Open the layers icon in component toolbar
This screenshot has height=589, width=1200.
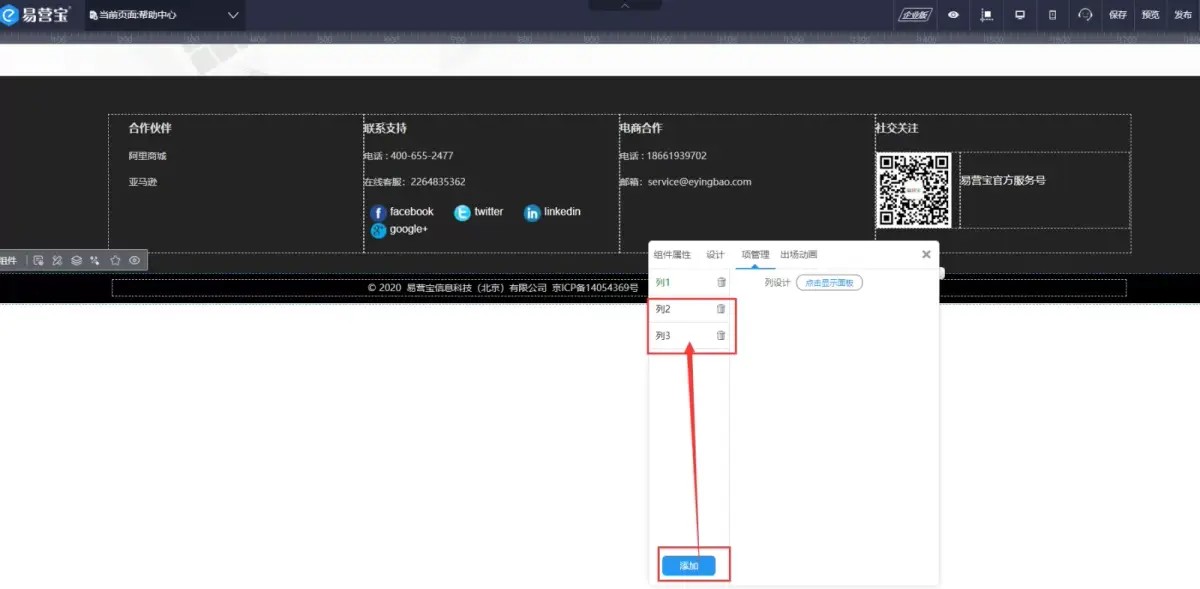[76, 260]
